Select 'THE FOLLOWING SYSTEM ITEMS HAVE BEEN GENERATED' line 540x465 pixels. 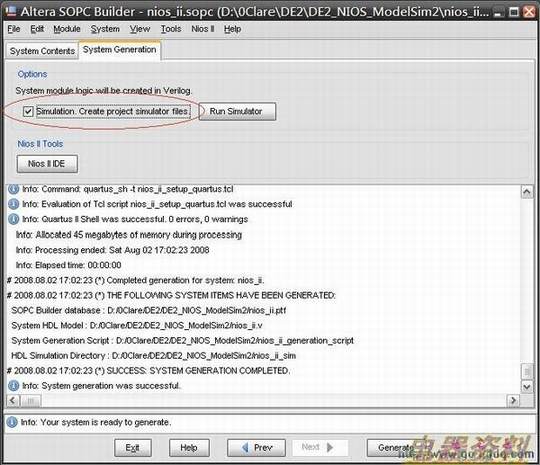tap(171, 296)
